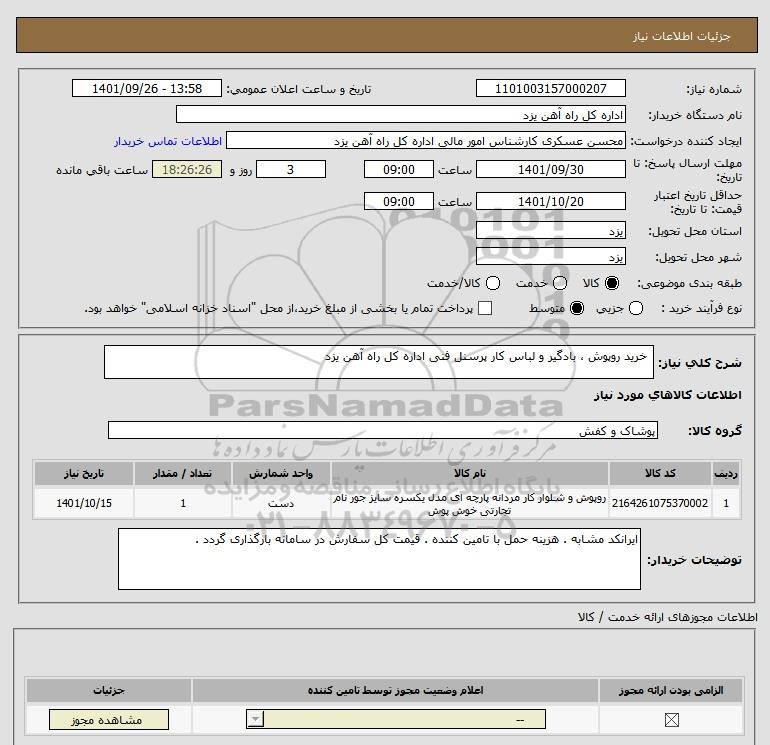
Task: Open the permit status dropdown arrow
Action: (255, 719)
